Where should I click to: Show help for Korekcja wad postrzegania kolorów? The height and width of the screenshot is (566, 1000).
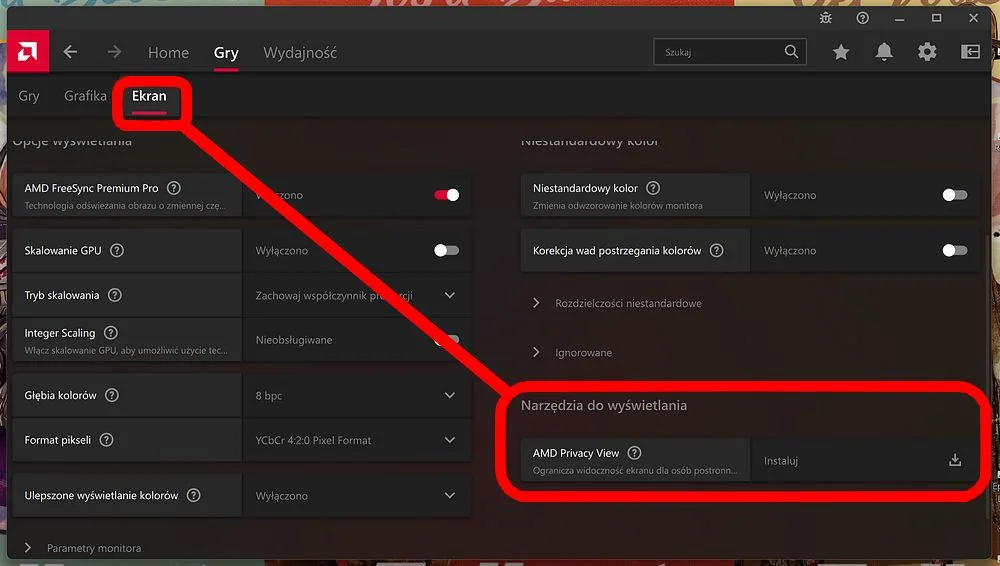(x=717, y=250)
